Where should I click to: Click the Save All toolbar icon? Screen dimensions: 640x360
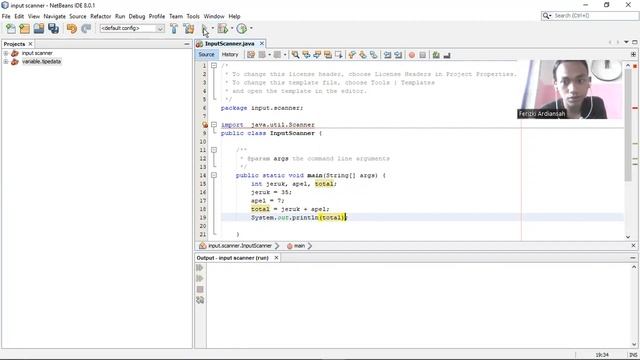tap(53, 29)
